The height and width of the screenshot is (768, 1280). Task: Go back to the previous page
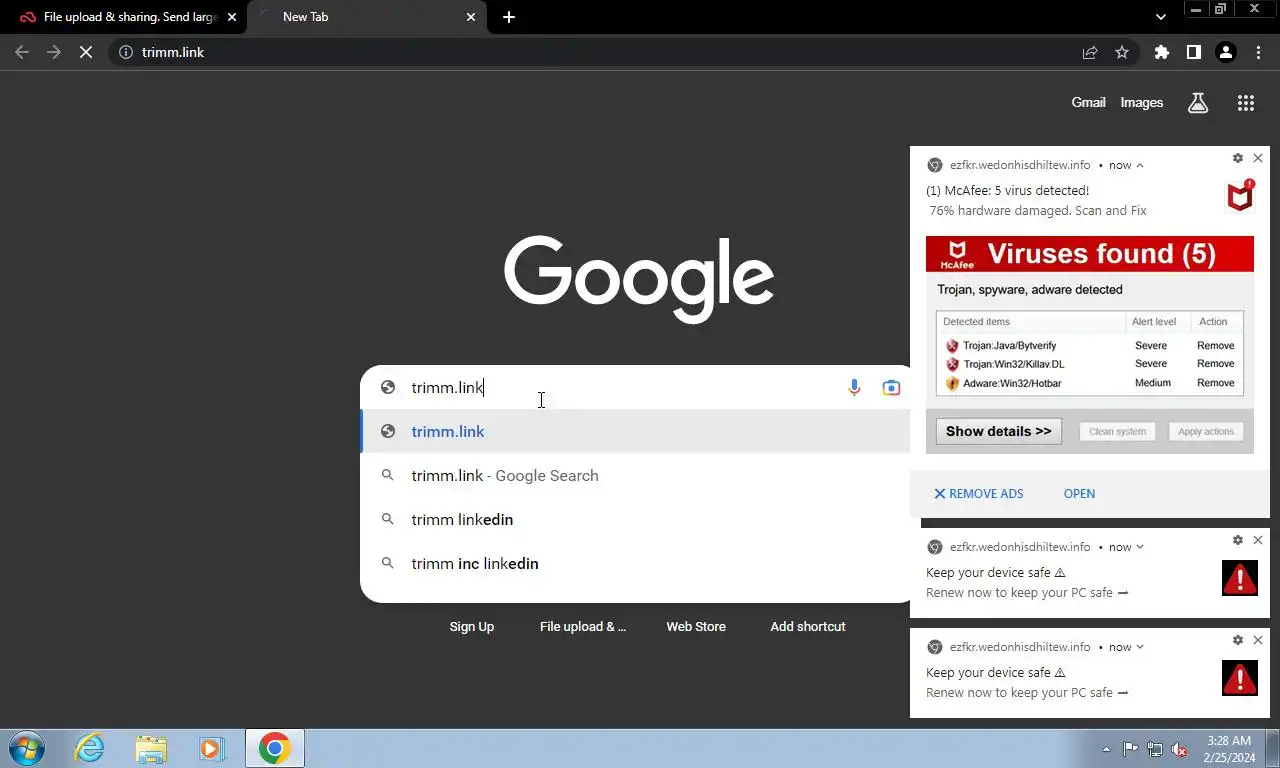pyautogui.click(x=22, y=52)
